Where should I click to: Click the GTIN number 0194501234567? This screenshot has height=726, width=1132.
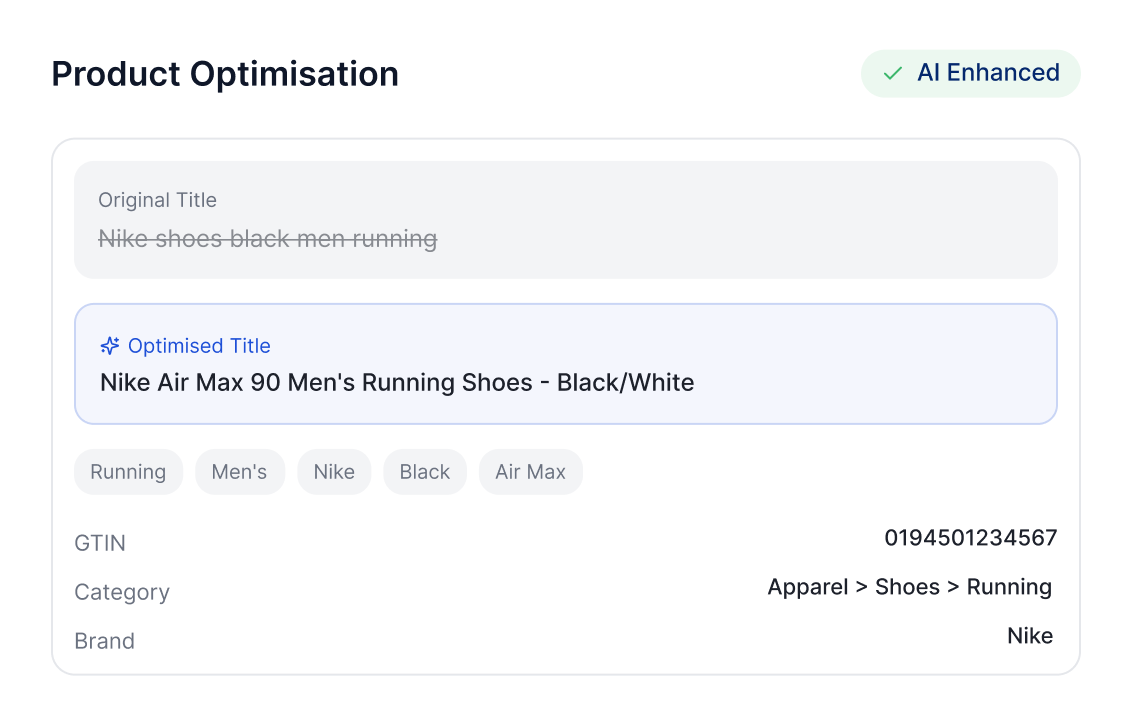[970, 538]
